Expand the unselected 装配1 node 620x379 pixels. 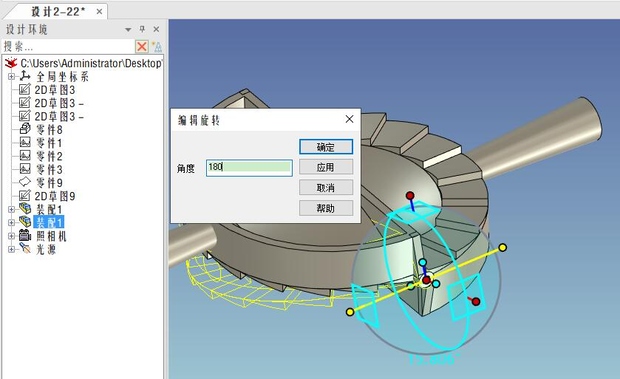click(x=11, y=209)
